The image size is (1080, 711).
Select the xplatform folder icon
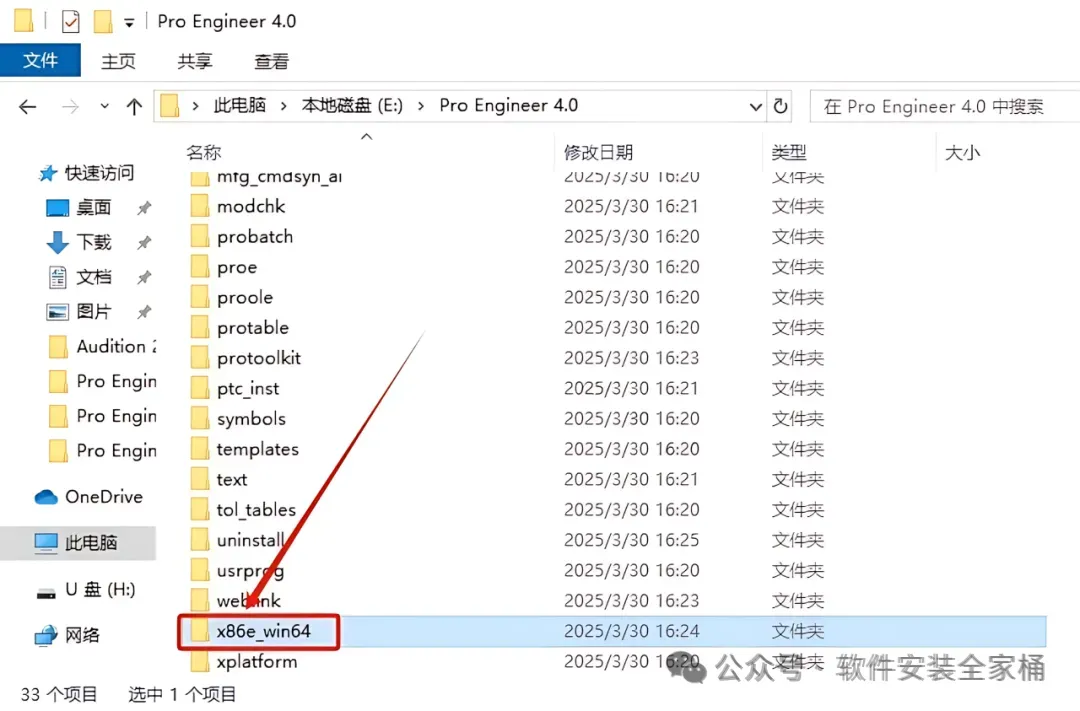[200, 661]
